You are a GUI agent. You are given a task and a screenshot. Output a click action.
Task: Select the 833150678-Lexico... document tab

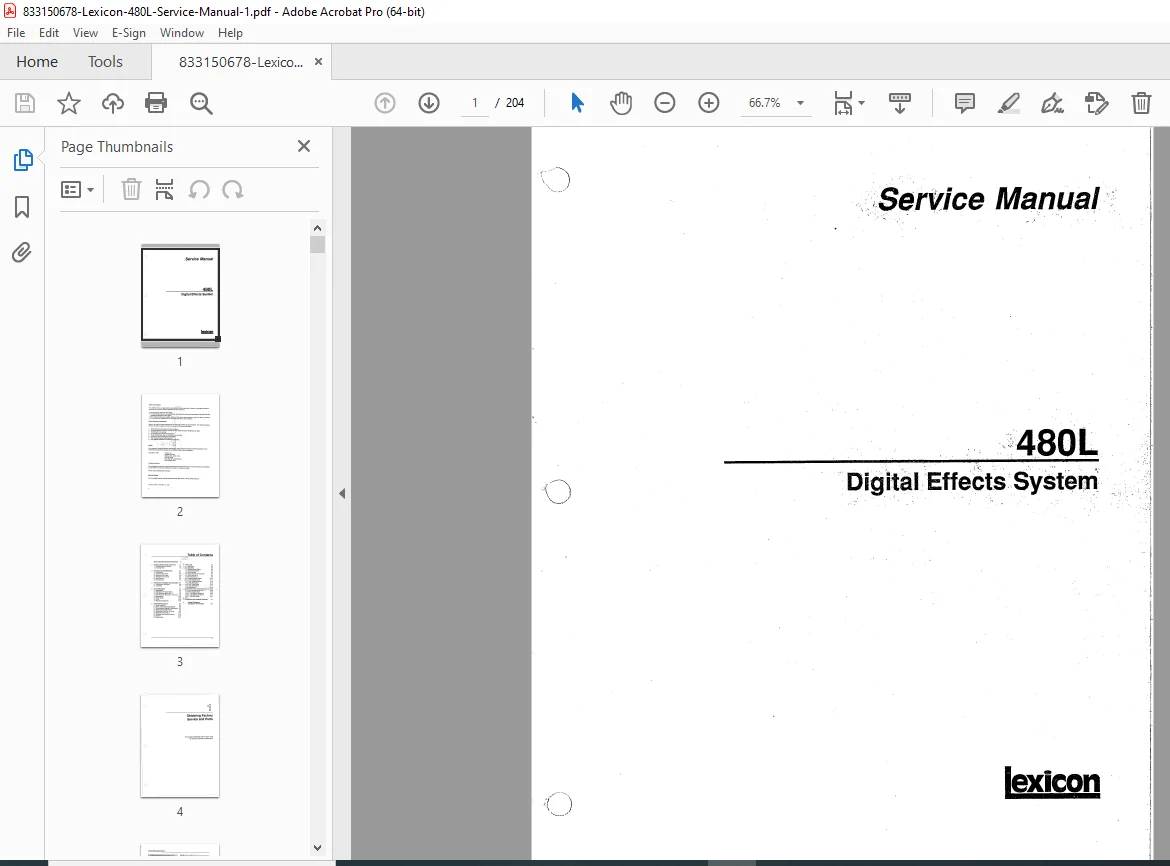(x=240, y=62)
